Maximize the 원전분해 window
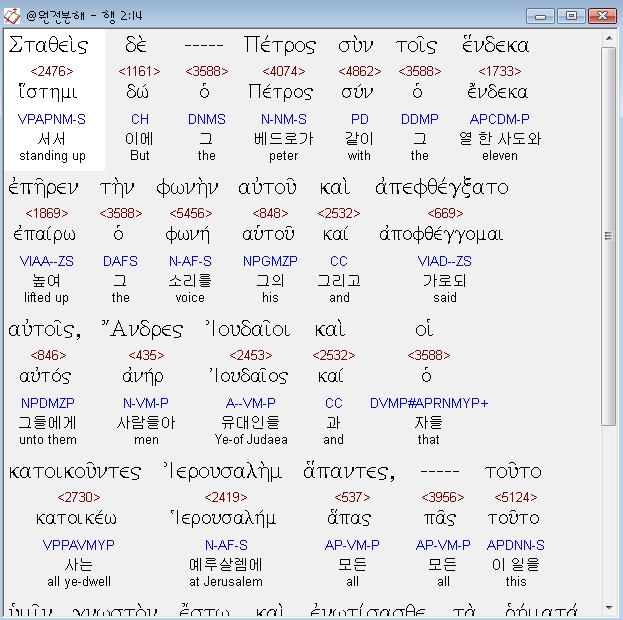This screenshot has height=620, width=623. coord(571,16)
